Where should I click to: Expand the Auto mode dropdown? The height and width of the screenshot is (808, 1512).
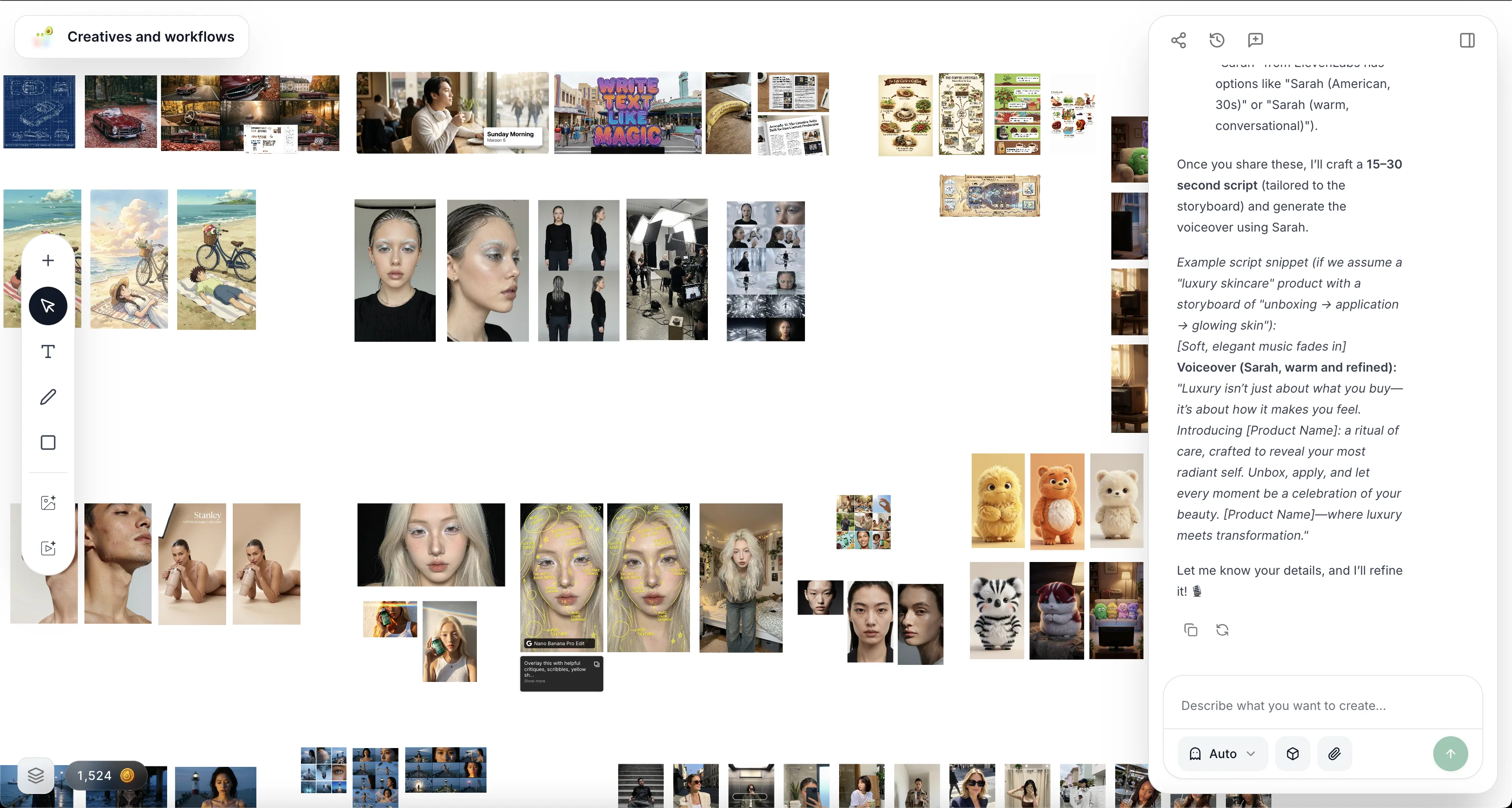point(1222,753)
